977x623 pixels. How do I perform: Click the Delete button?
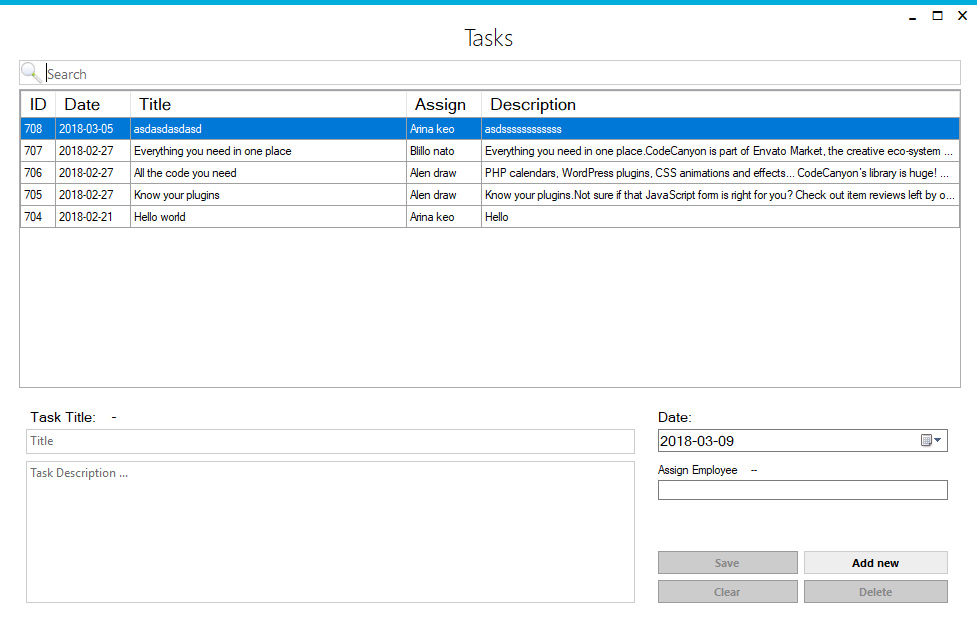point(875,592)
